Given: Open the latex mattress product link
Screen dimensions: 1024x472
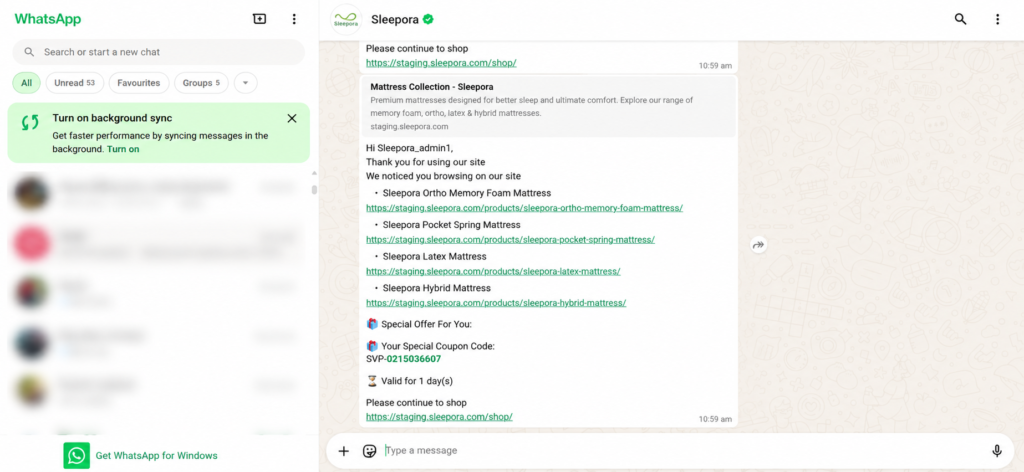Looking at the screenshot, I should coord(493,271).
